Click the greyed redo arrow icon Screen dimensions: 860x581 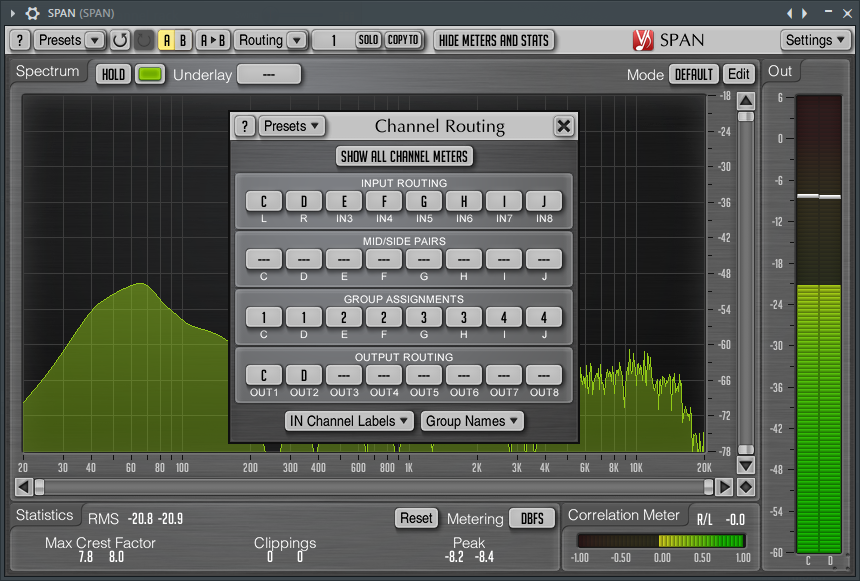tap(144, 40)
